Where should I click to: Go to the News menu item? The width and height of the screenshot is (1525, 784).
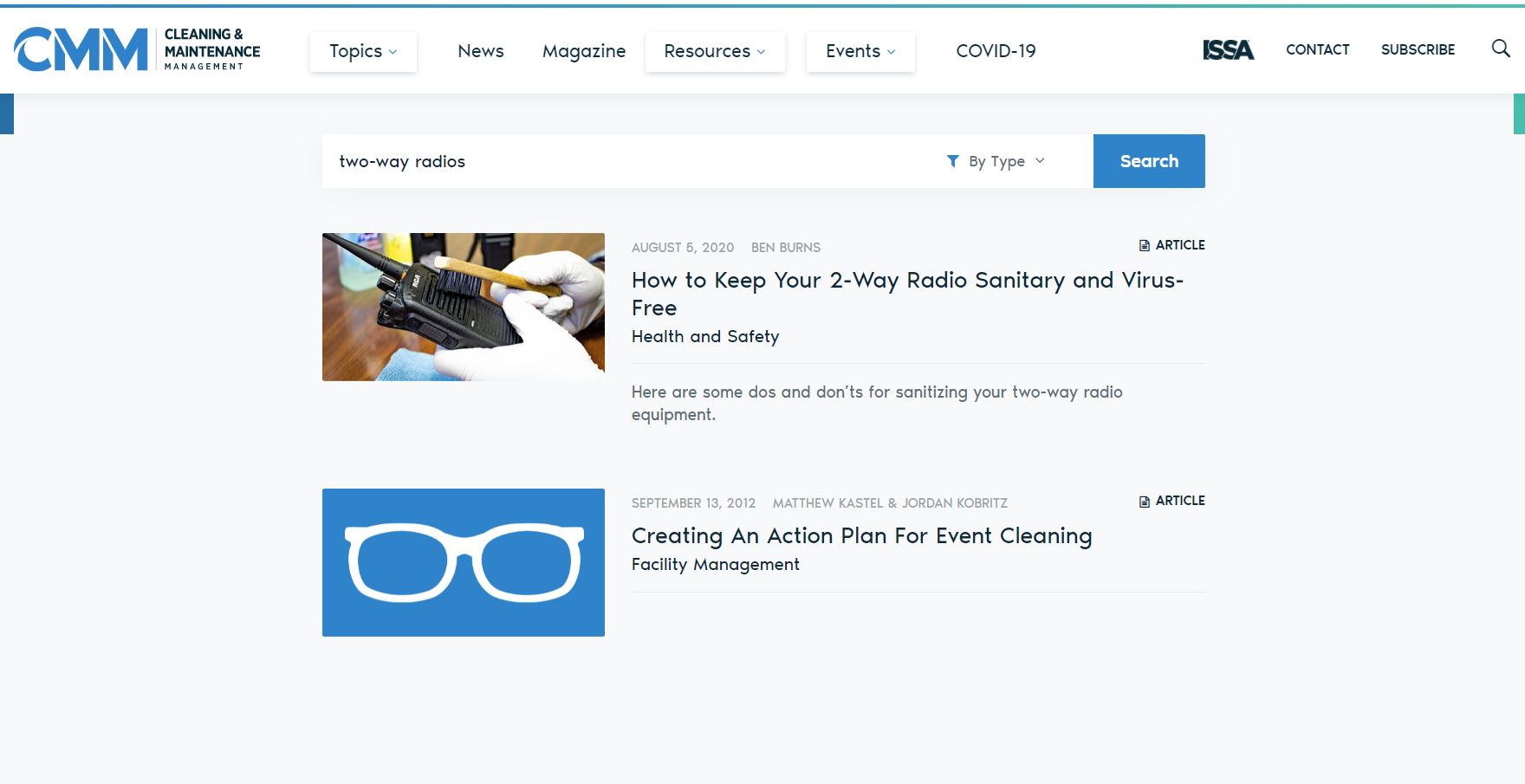click(481, 51)
